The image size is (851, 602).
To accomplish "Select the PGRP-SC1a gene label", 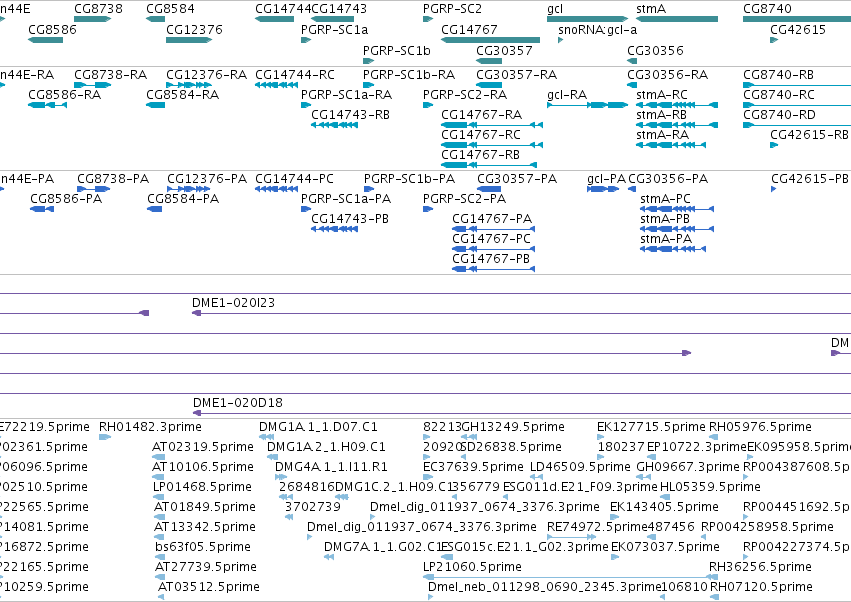I will click(x=334, y=29).
